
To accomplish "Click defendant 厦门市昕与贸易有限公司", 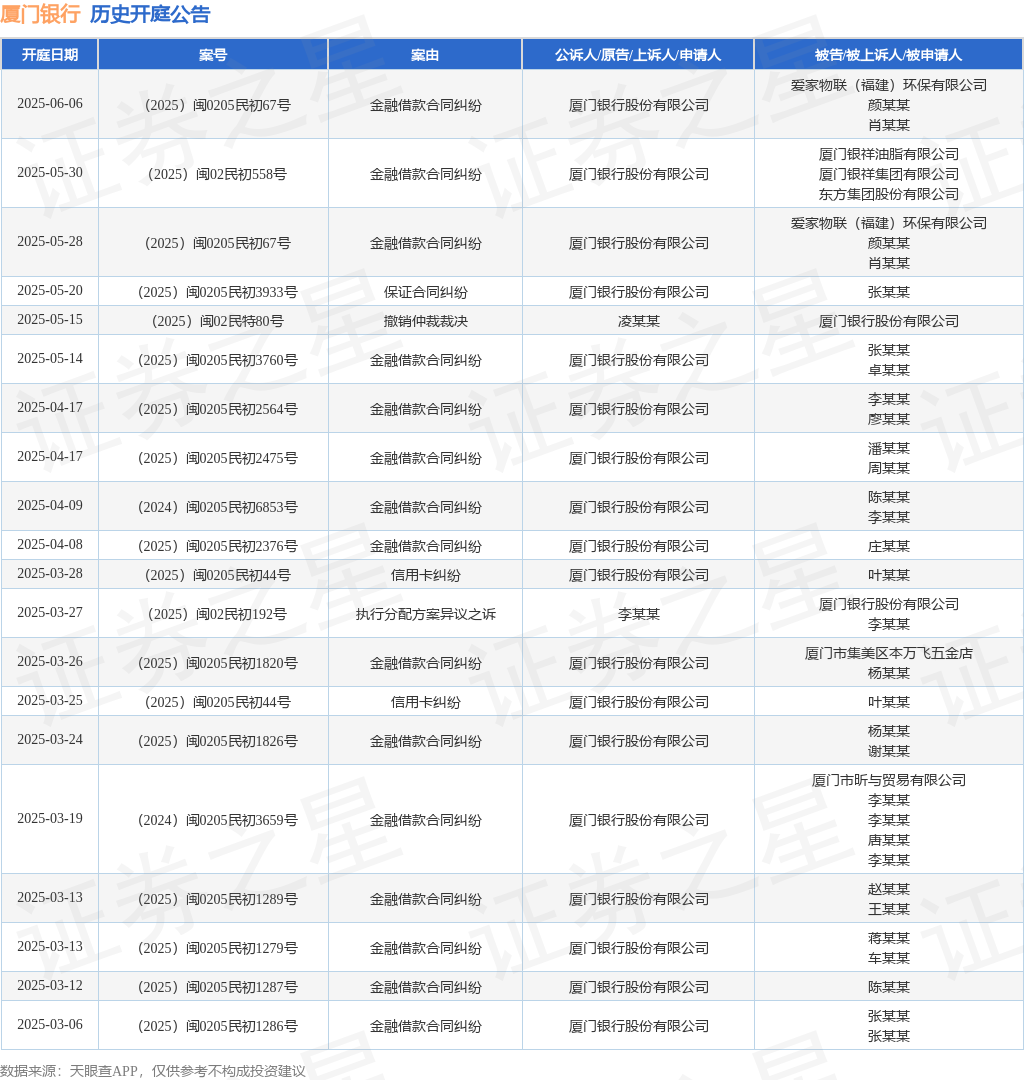I will tap(888, 780).
